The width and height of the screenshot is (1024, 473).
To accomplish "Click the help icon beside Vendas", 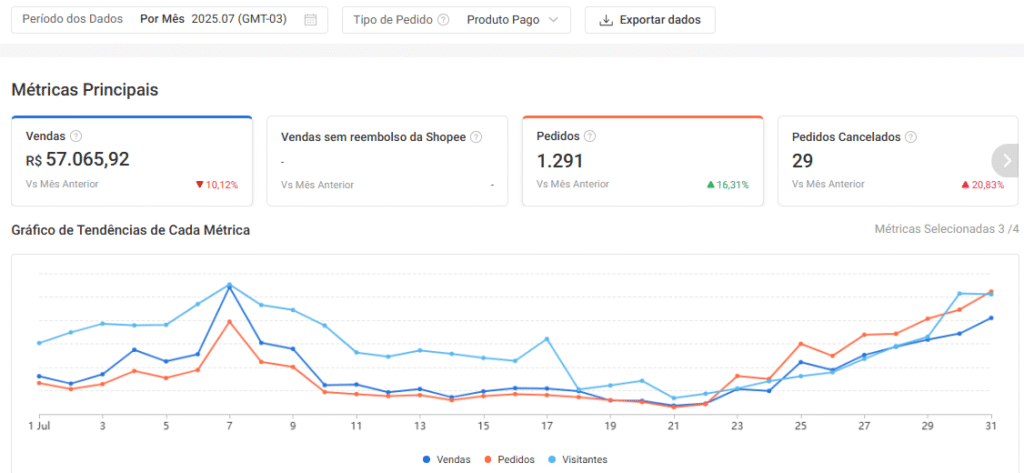I will pos(76,137).
